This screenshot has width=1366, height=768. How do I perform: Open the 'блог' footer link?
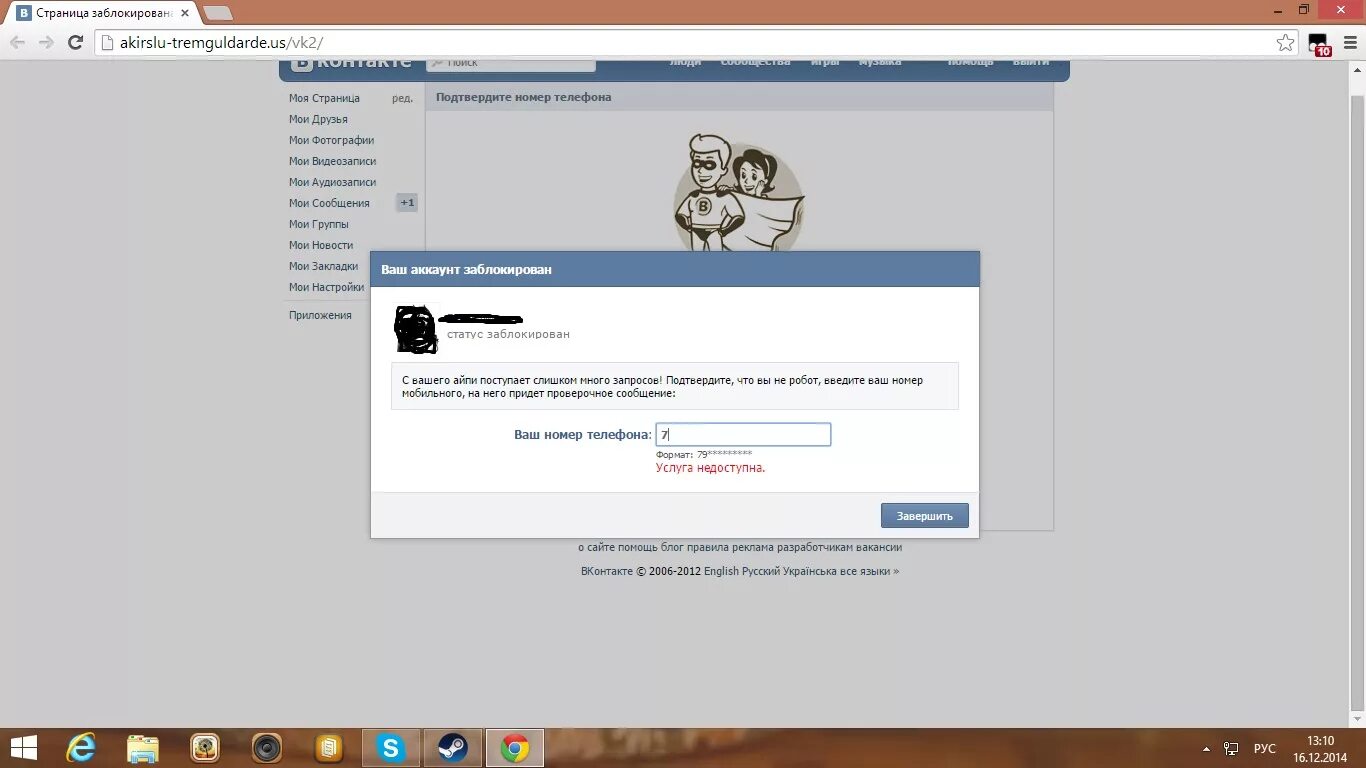pyautogui.click(x=670, y=547)
